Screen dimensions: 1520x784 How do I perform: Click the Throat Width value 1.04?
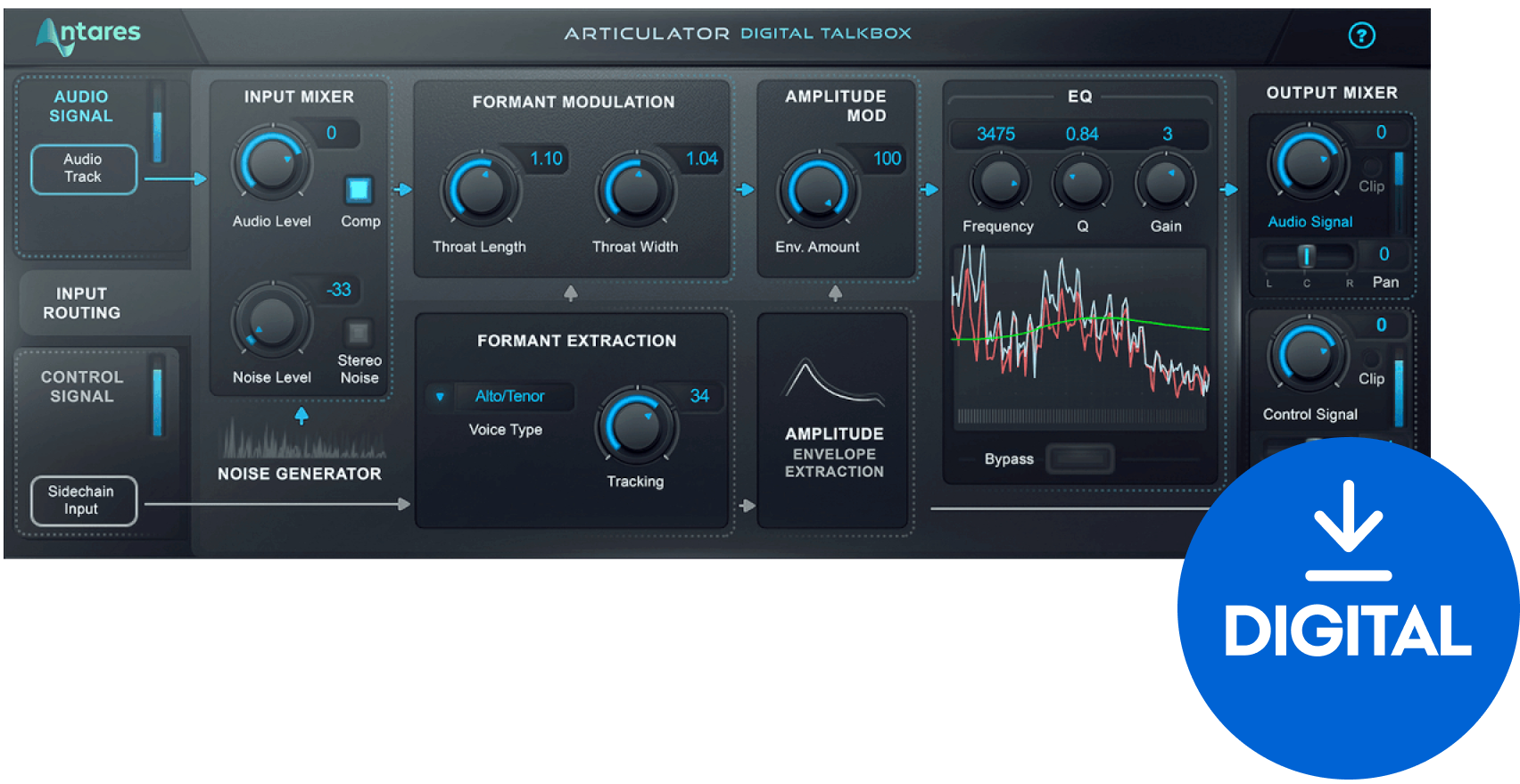coord(701,159)
